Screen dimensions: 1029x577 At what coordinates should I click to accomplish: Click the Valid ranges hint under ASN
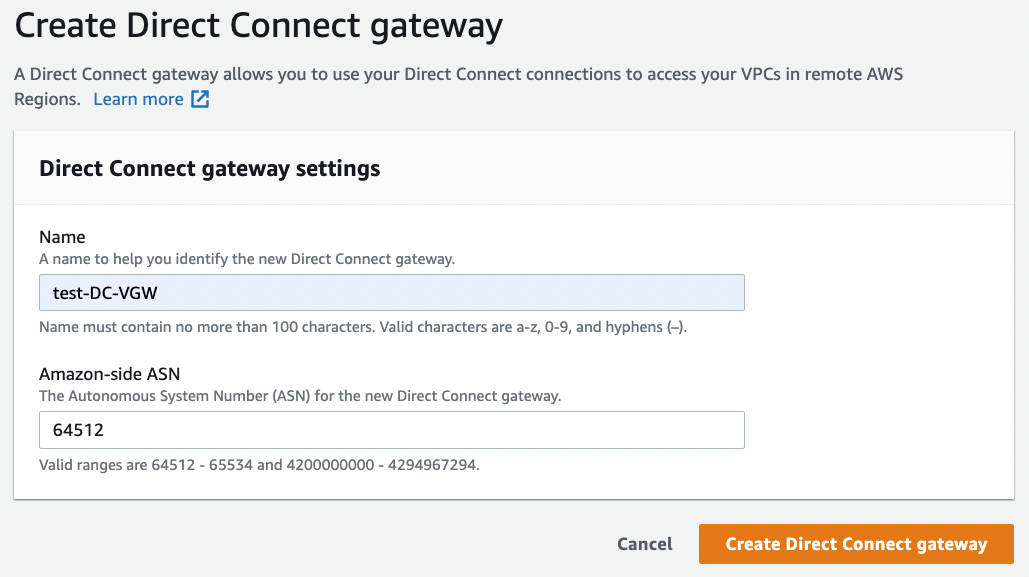pyautogui.click(x=259, y=465)
